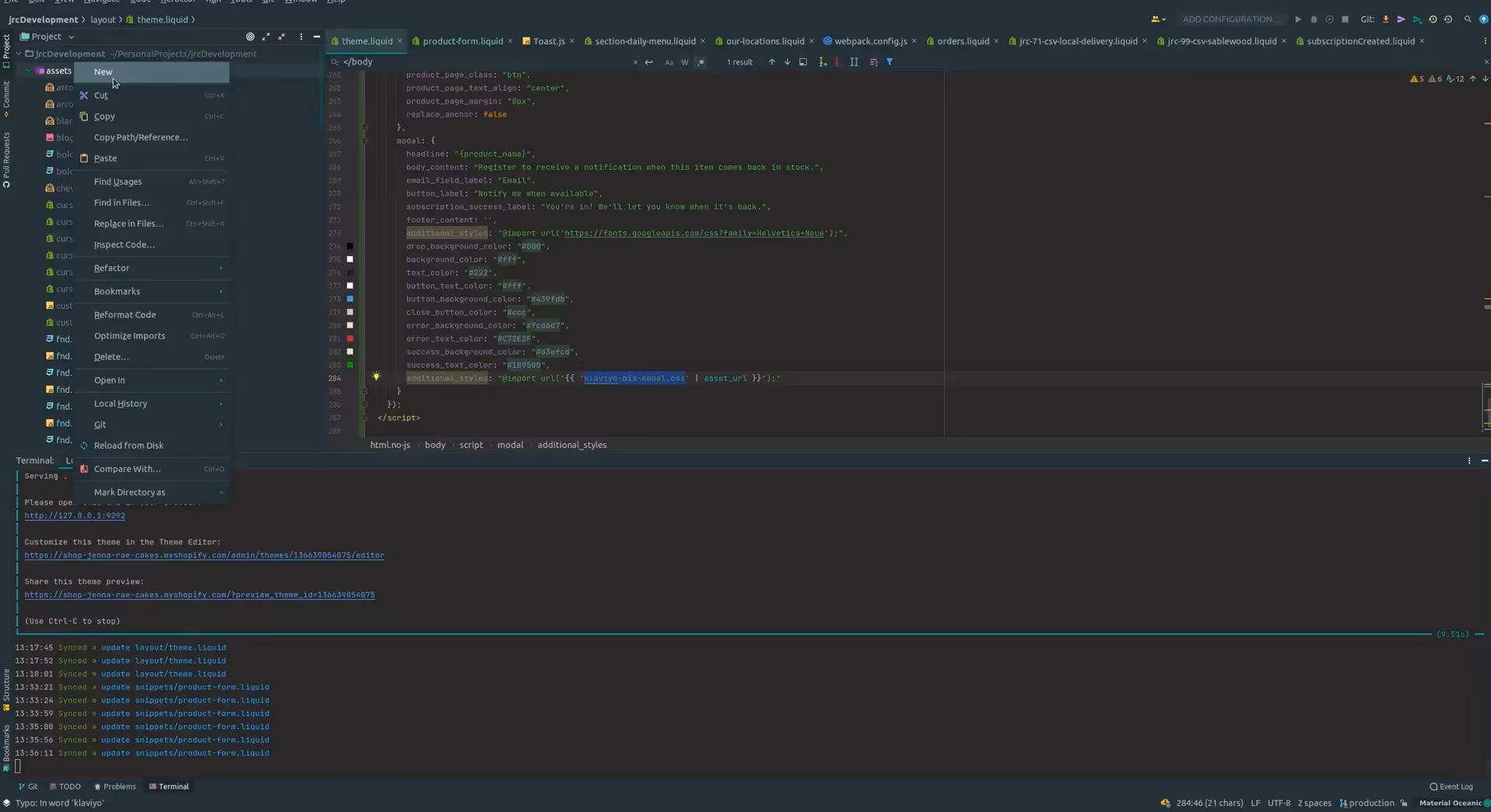Image resolution: width=1491 pixels, height=812 pixels.
Task: Click Expand All icon in Project panel
Action: click(x=266, y=36)
